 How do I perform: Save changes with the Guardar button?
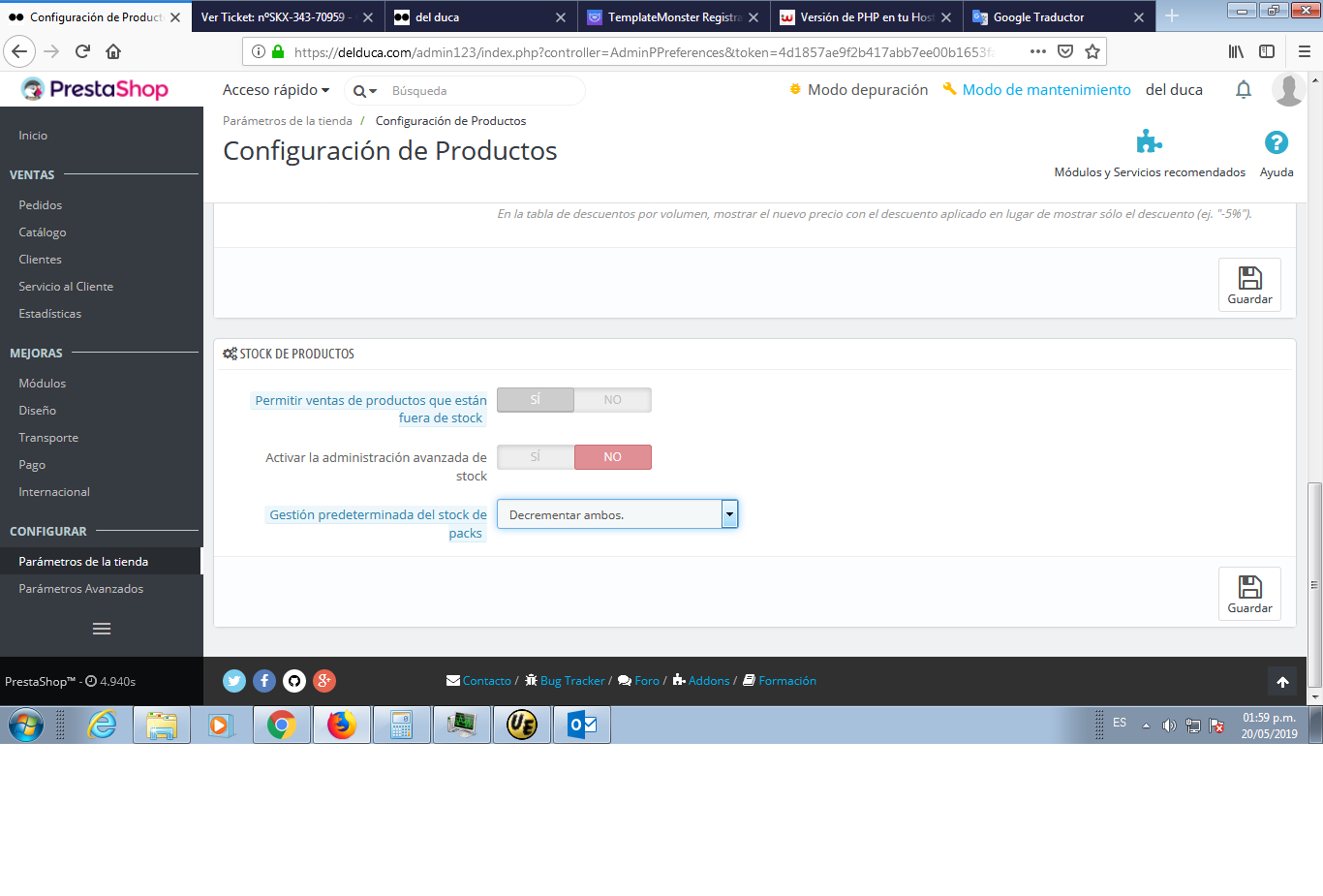pos(1249,593)
